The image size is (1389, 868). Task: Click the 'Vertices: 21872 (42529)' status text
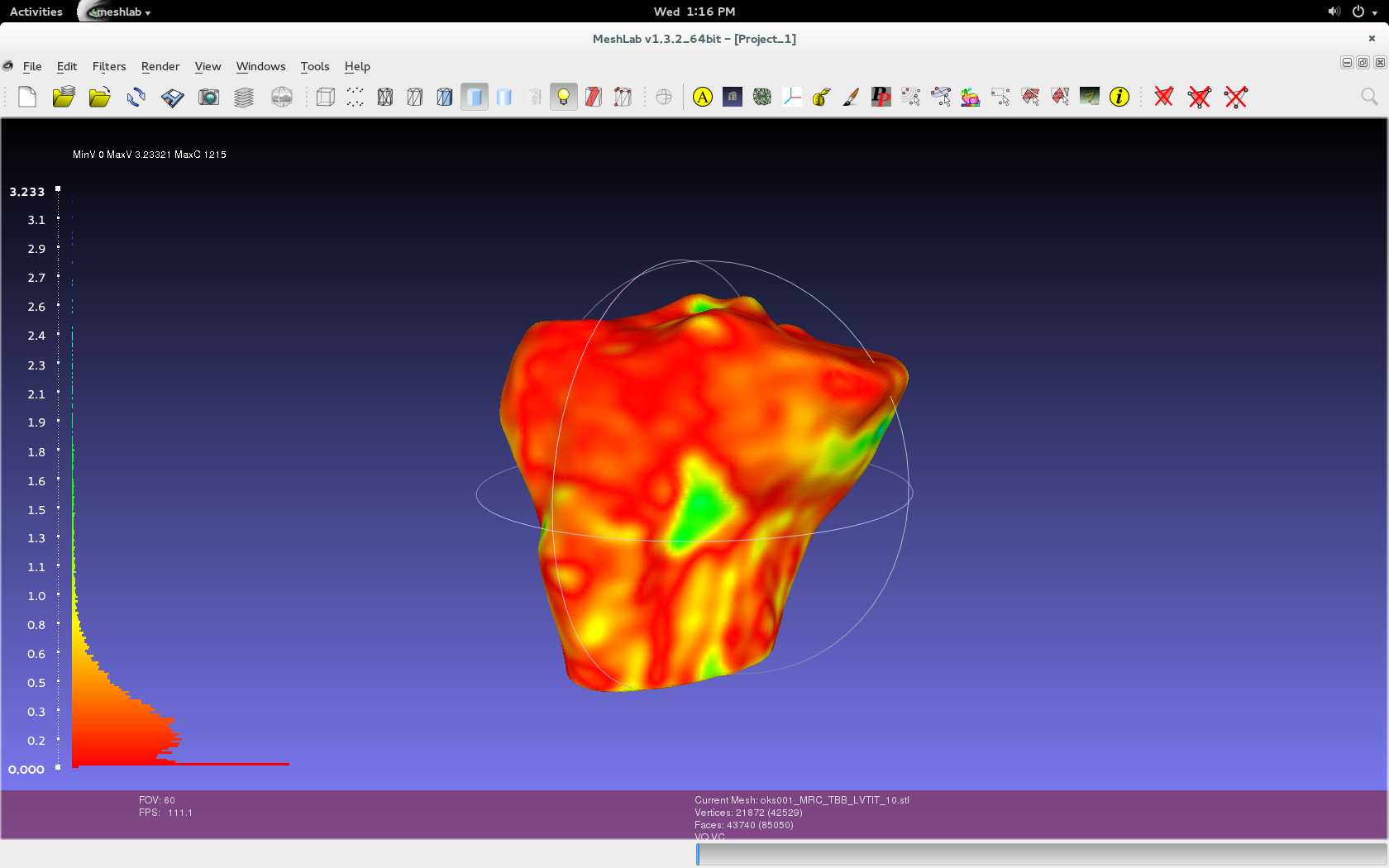(748, 813)
